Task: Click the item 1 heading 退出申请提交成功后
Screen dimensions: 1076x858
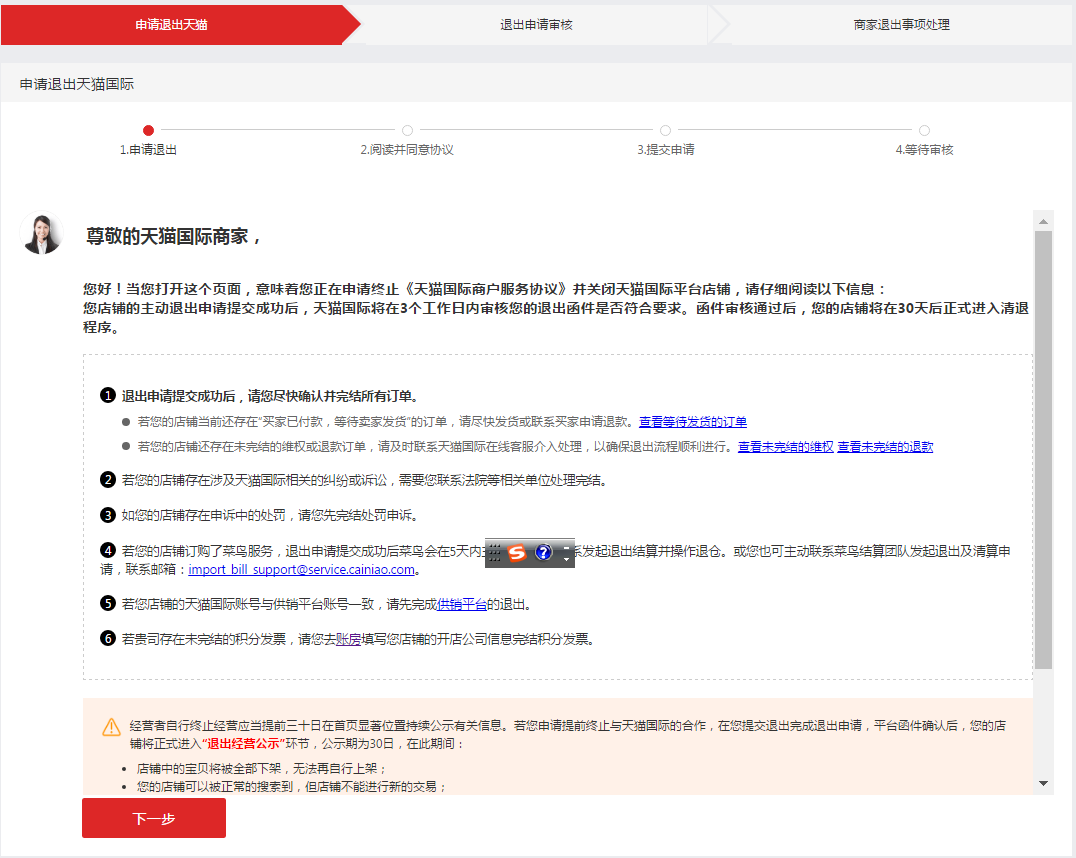Action: [x=270, y=396]
